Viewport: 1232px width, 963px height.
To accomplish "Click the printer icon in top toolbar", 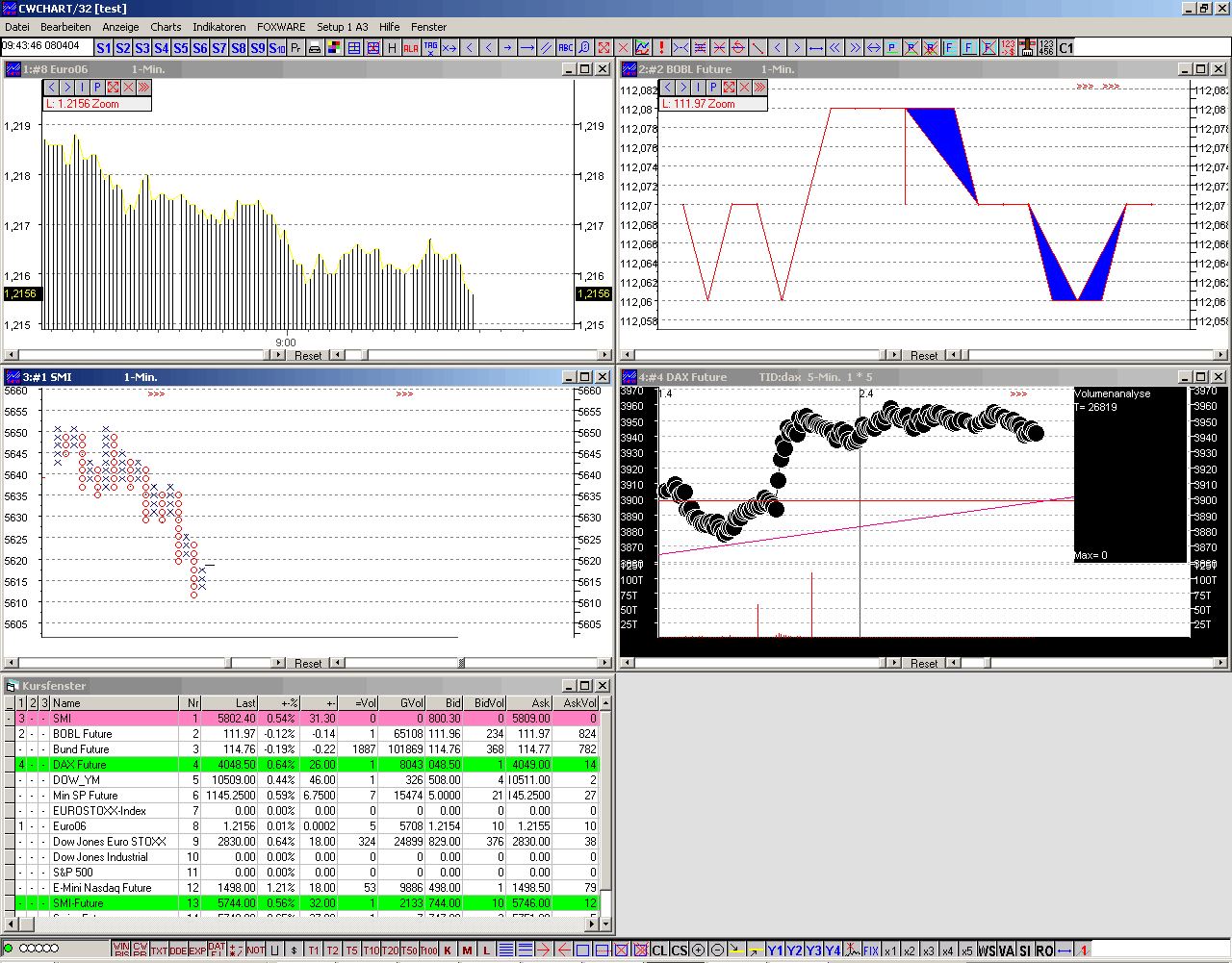I will click(315, 48).
